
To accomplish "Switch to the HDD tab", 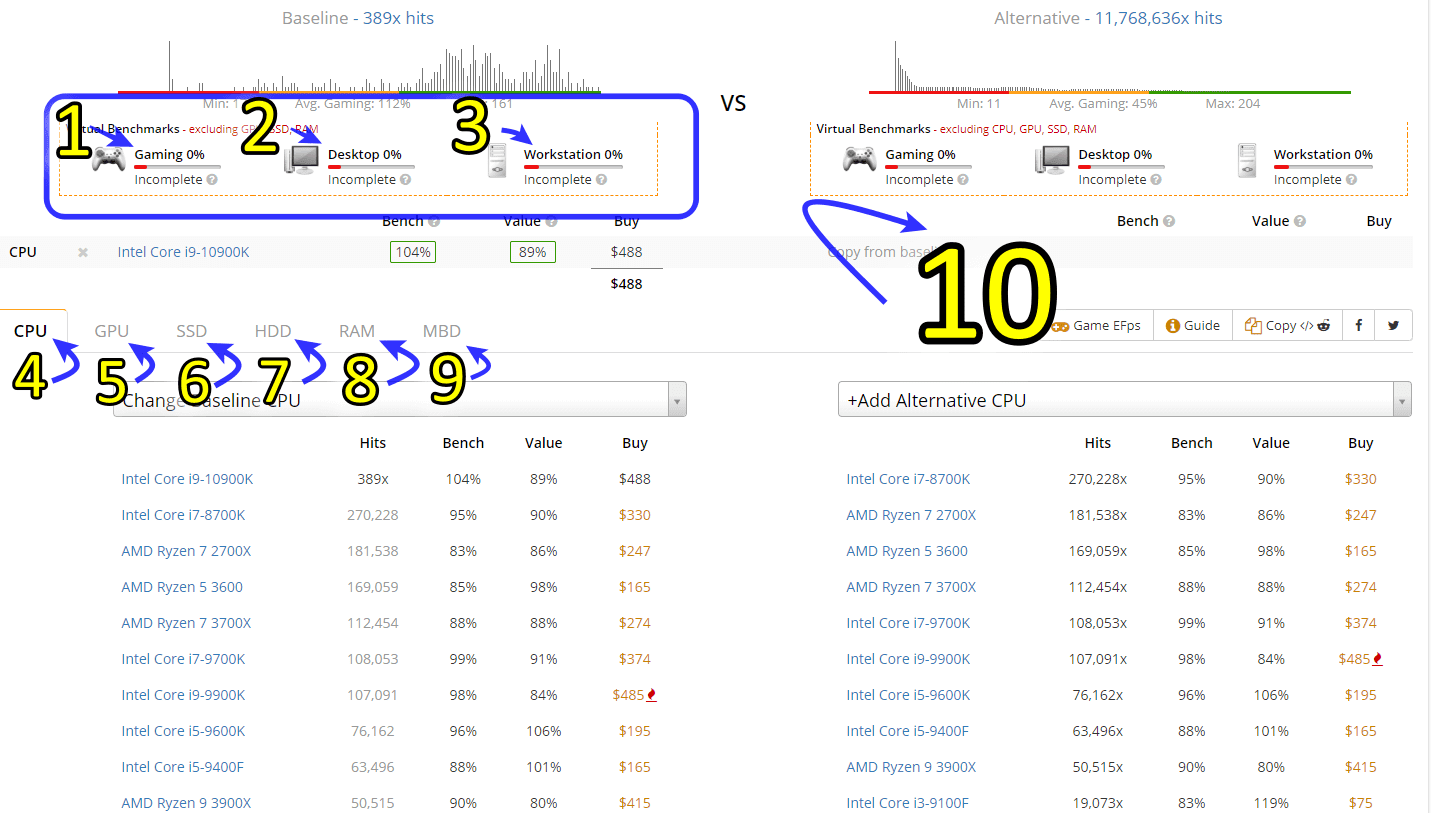I will 273,331.
